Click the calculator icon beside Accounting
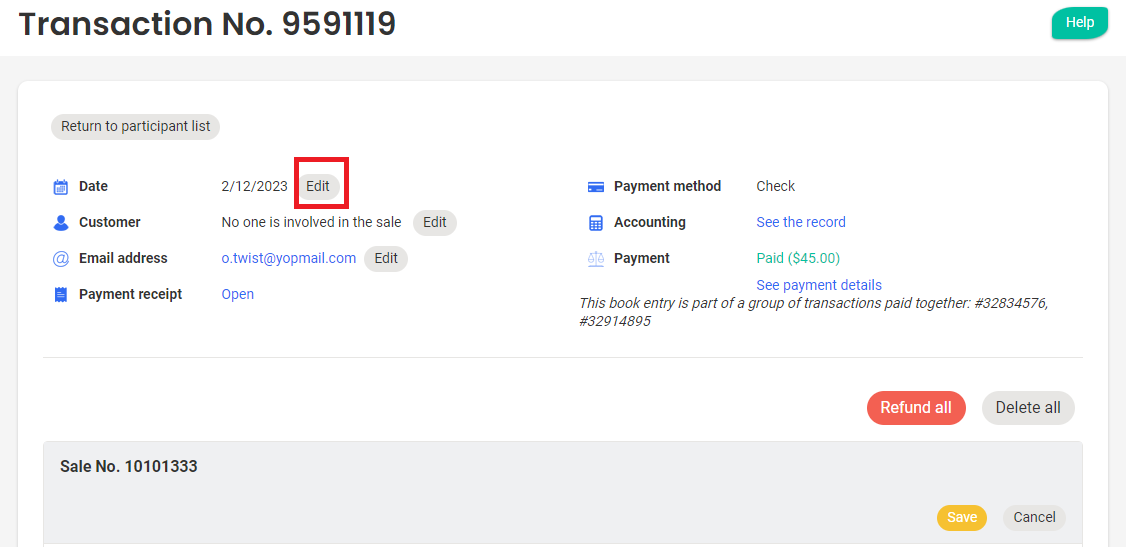Screen dimensions: 1126x547 pyautogui.click(x=596, y=223)
